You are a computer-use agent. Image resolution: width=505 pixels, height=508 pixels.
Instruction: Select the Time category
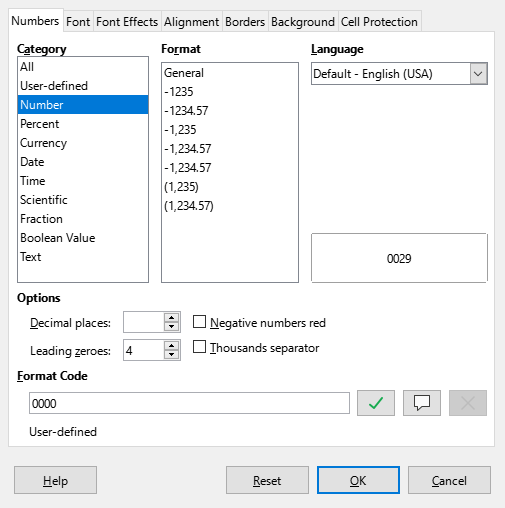click(x=83, y=181)
